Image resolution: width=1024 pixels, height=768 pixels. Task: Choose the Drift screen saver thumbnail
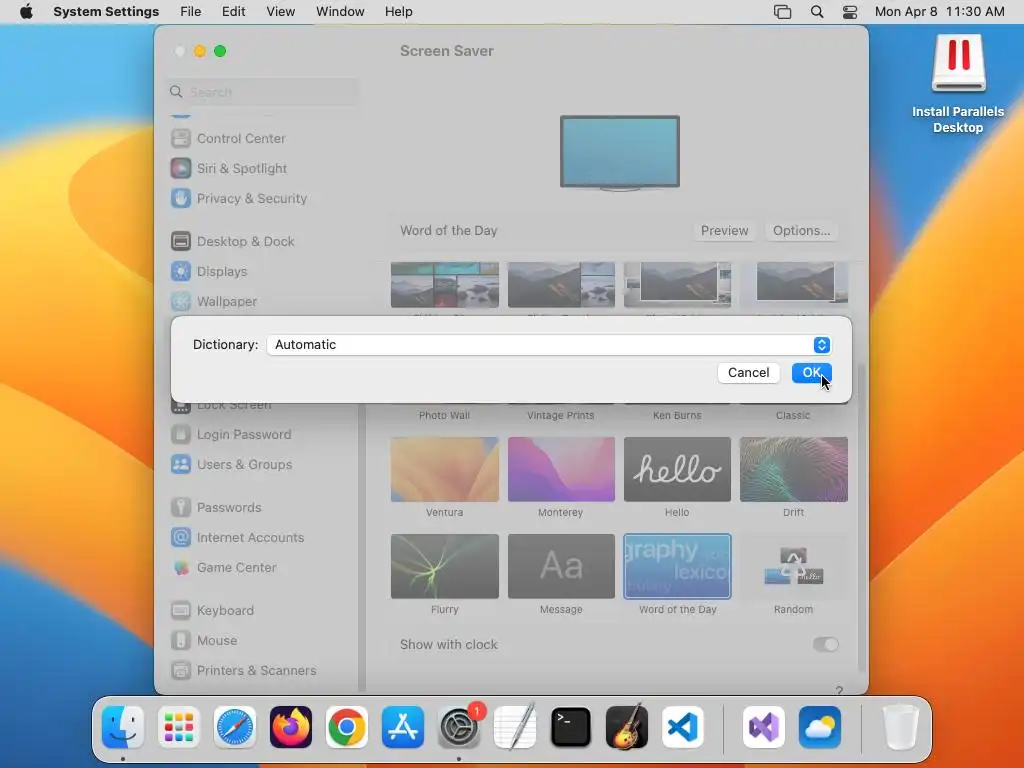[x=793, y=470]
